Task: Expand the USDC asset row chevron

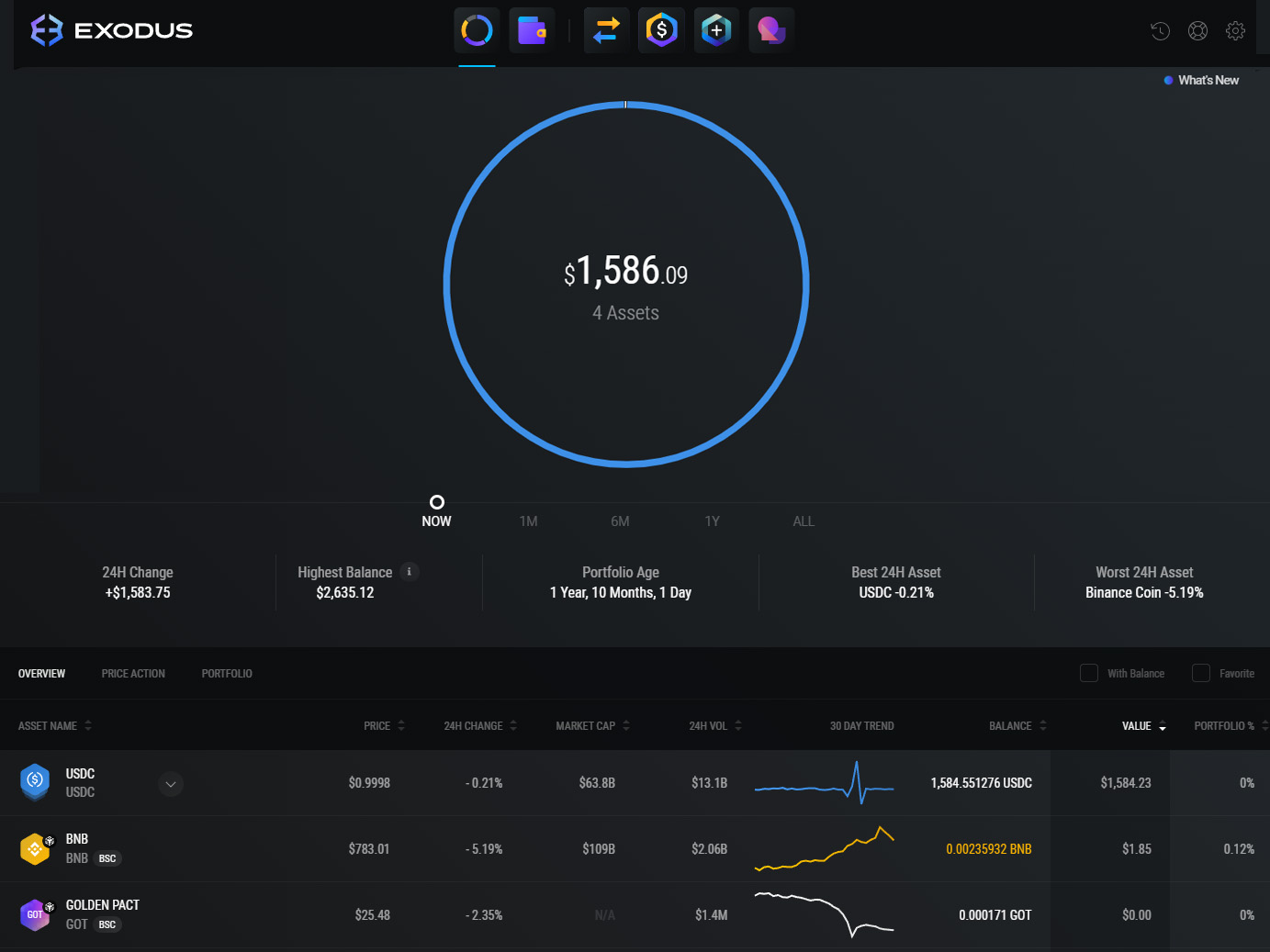Action: (x=171, y=784)
